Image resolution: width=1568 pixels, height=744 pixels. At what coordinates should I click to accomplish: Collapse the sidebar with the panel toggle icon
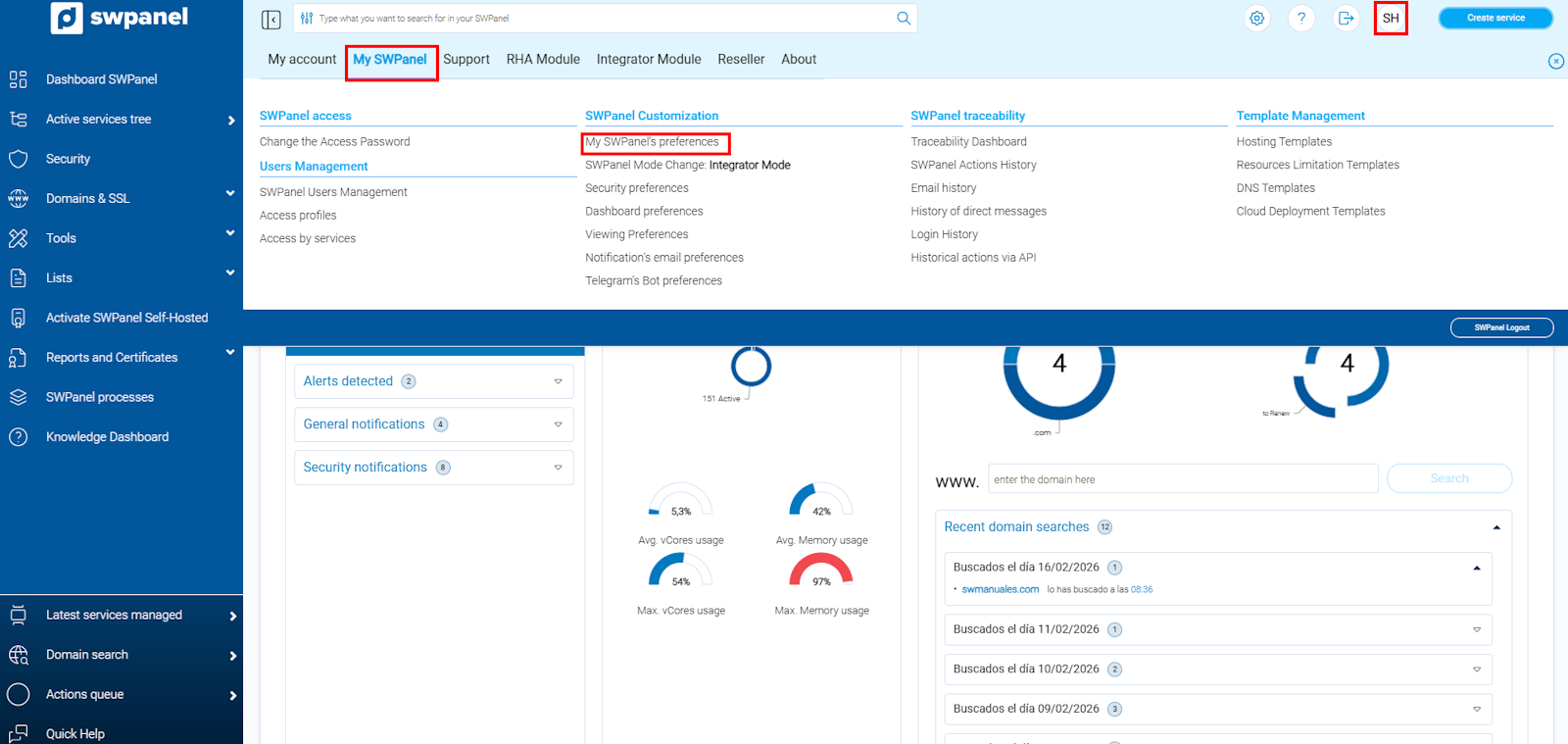tap(271, 19)
